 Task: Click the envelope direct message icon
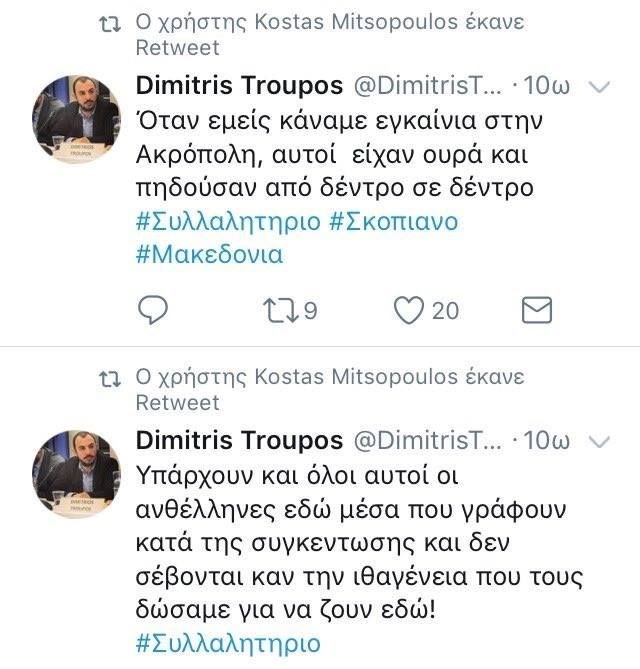coord(537,311)
